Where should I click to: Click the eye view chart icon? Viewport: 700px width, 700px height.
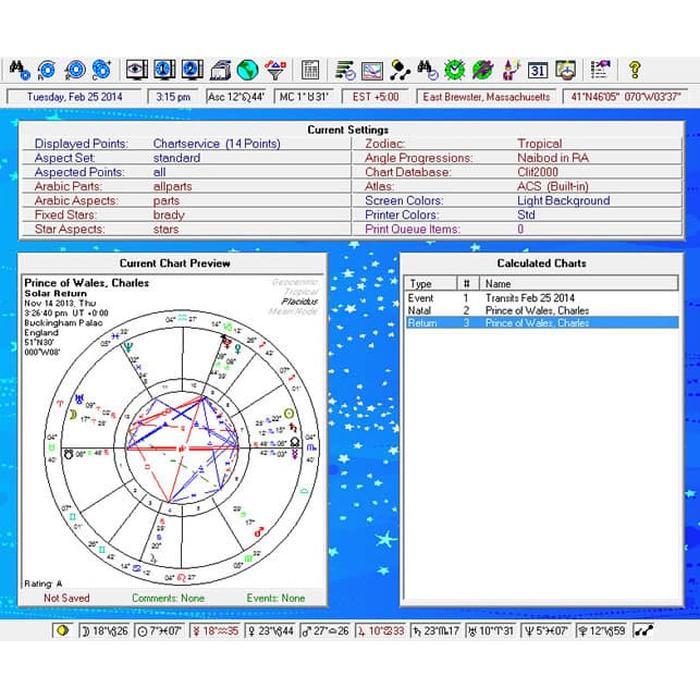(x=137, y=70)
